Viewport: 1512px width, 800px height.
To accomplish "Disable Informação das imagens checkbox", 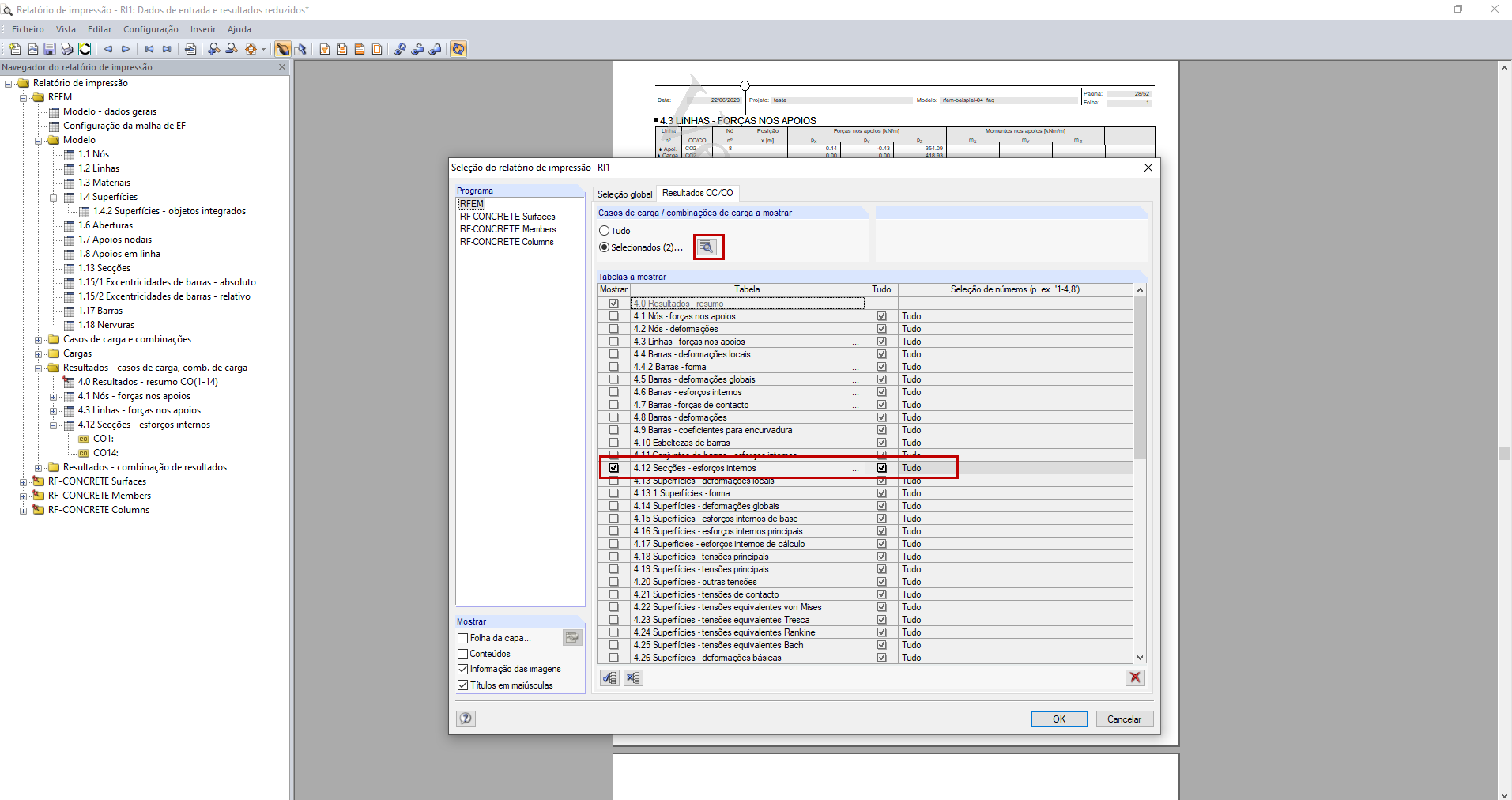I will (x=463, y=669).
